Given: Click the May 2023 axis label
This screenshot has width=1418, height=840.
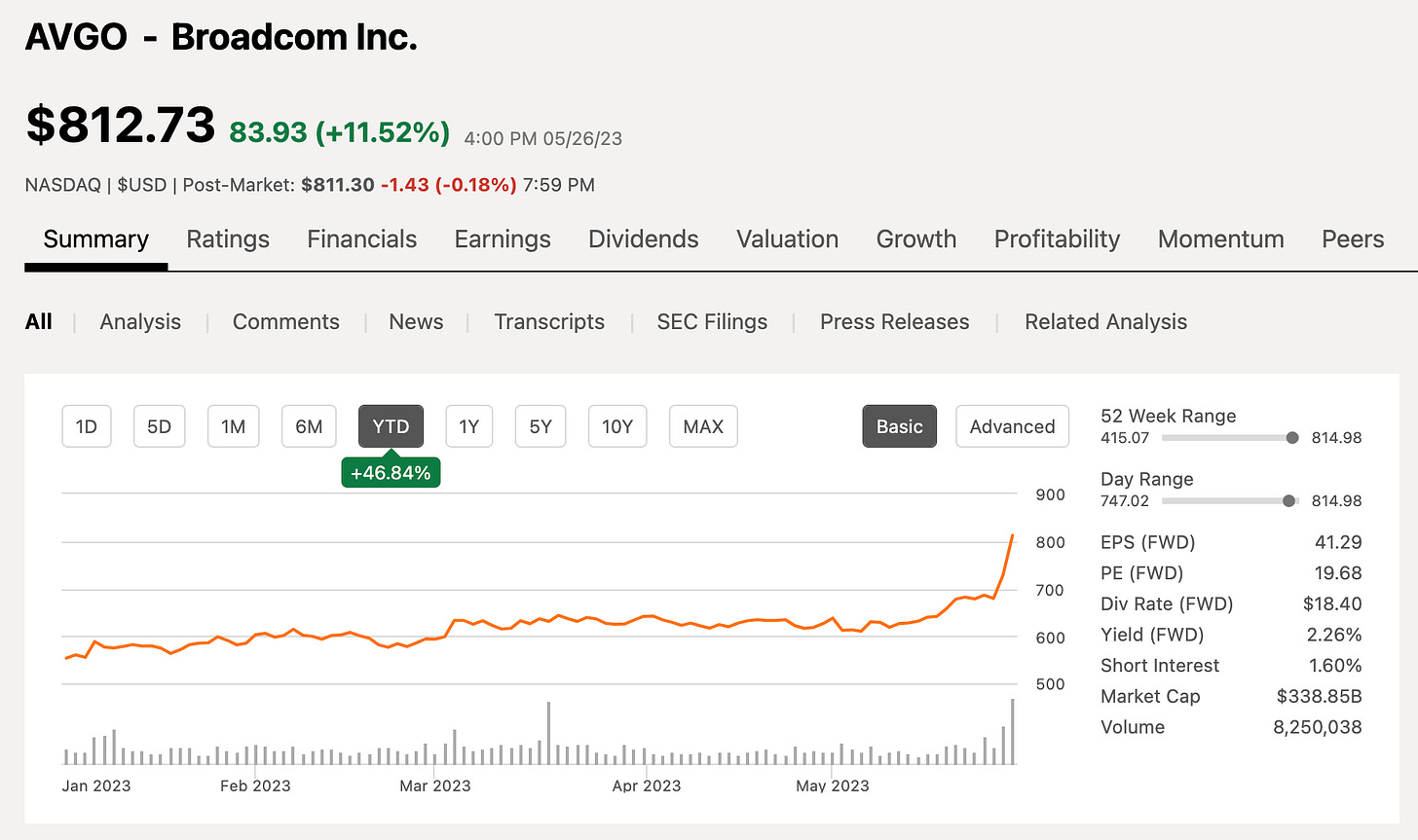Looking at the screenshot, I should coord(833,785).
